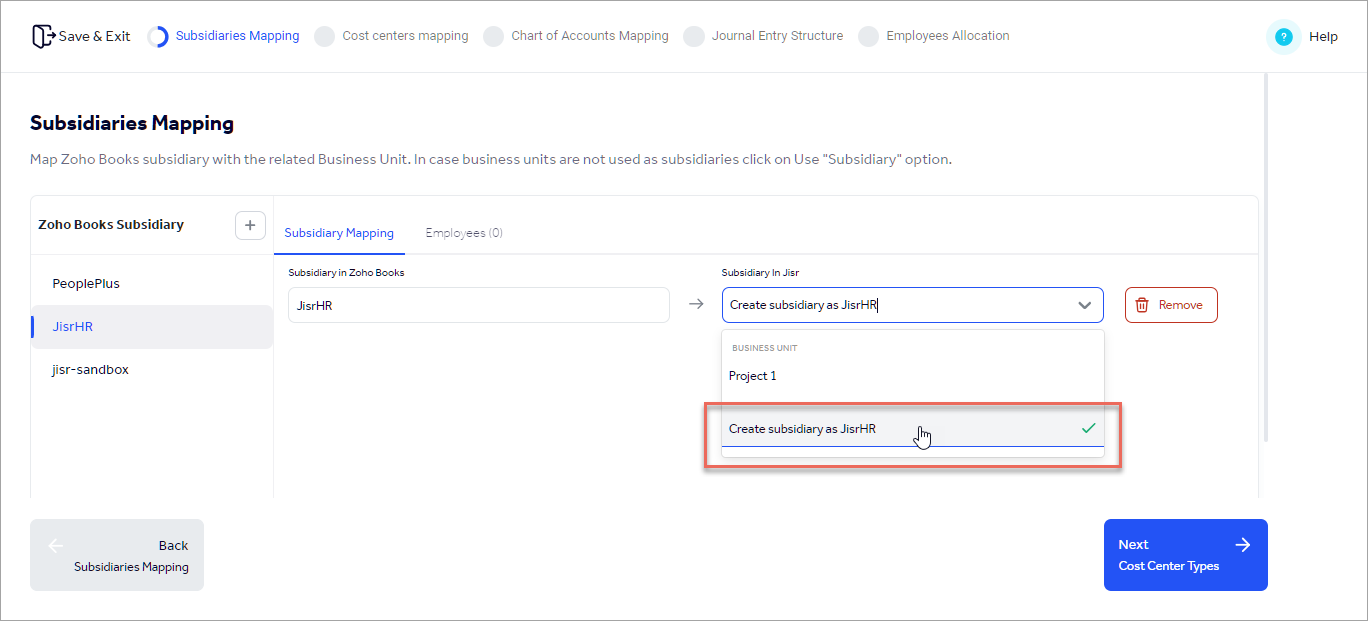The height and width of the screenshot is (621, 1368).
Task: Click the plus icon to add a subsidiary
Action: [x=250, y=225]
